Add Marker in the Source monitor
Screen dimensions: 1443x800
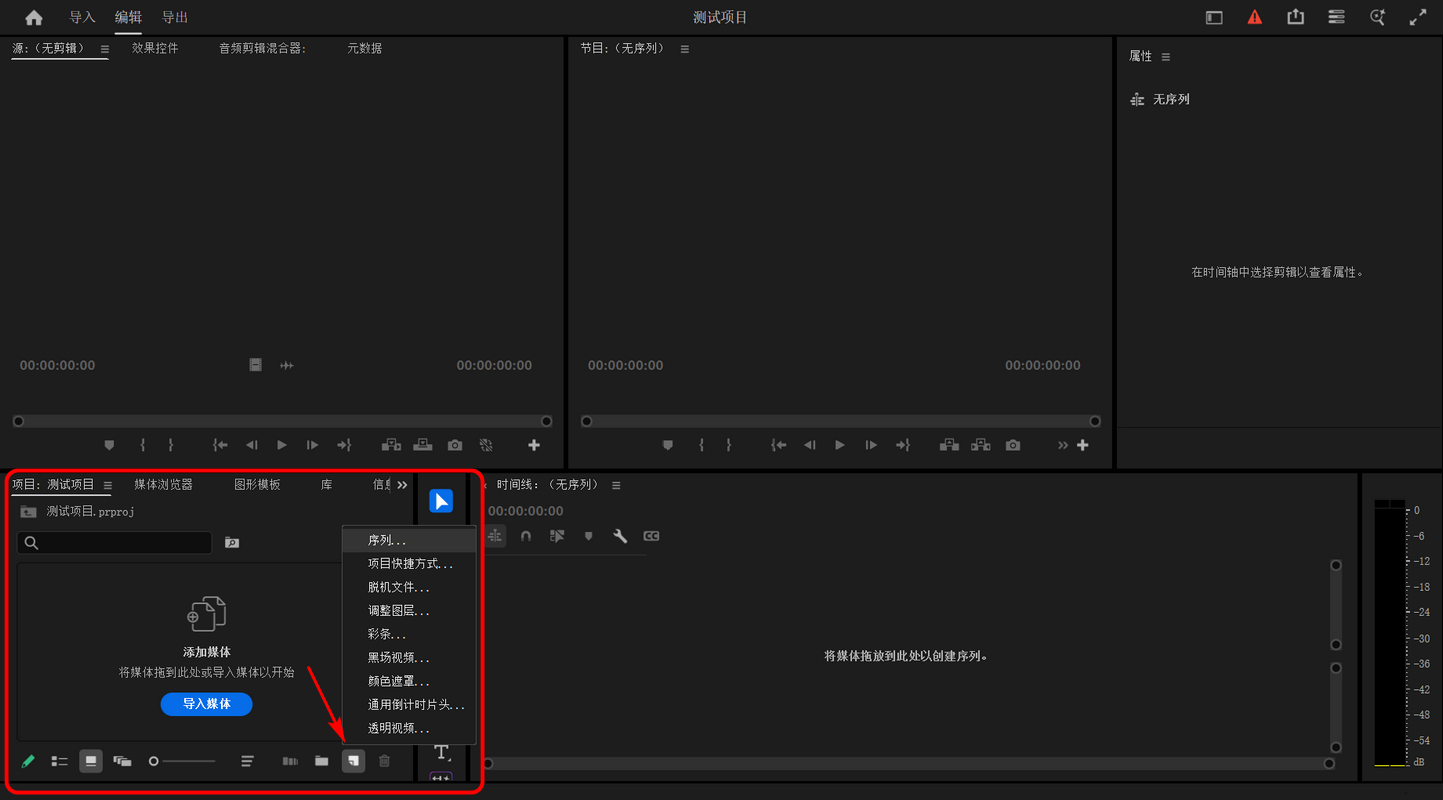(x=109, y=445)
